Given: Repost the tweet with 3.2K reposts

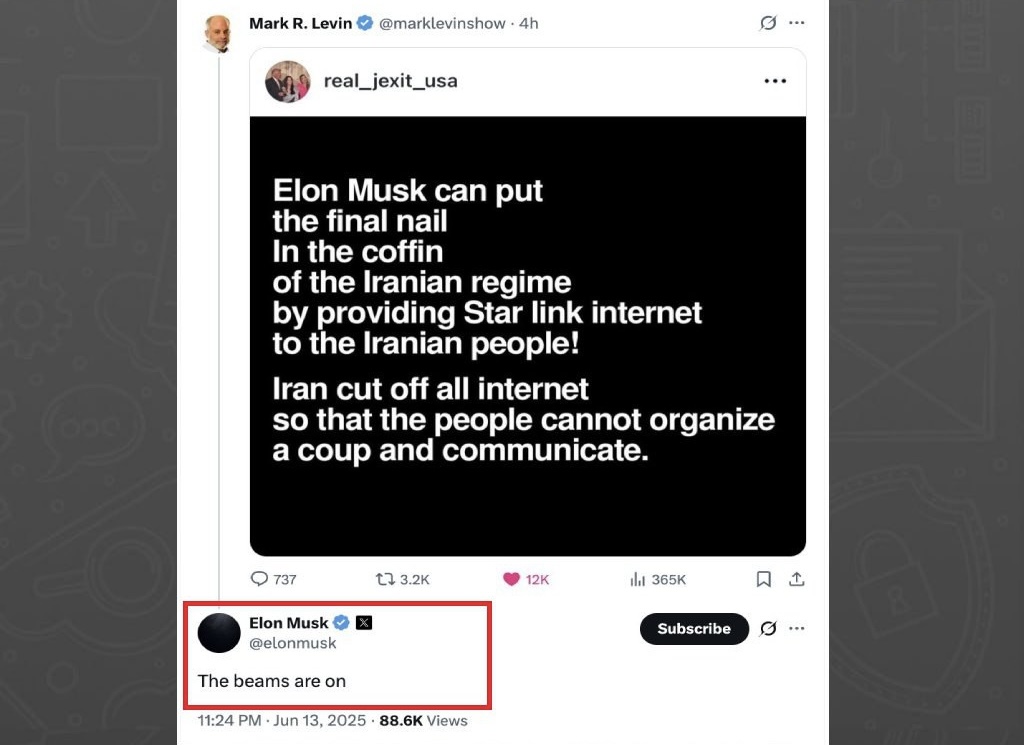Looking at the screenshot, I should (x=385, y=579).
